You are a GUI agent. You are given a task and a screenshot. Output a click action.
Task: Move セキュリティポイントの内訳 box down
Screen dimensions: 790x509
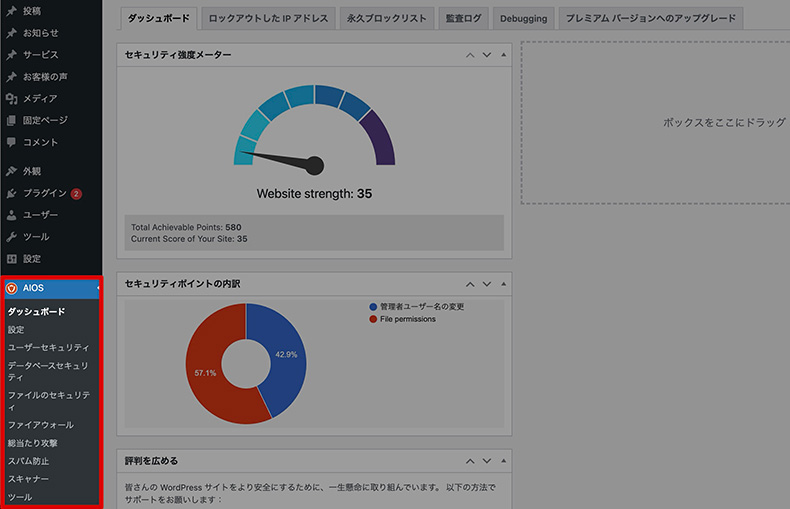pyautogui.click(x=487, y=284)
